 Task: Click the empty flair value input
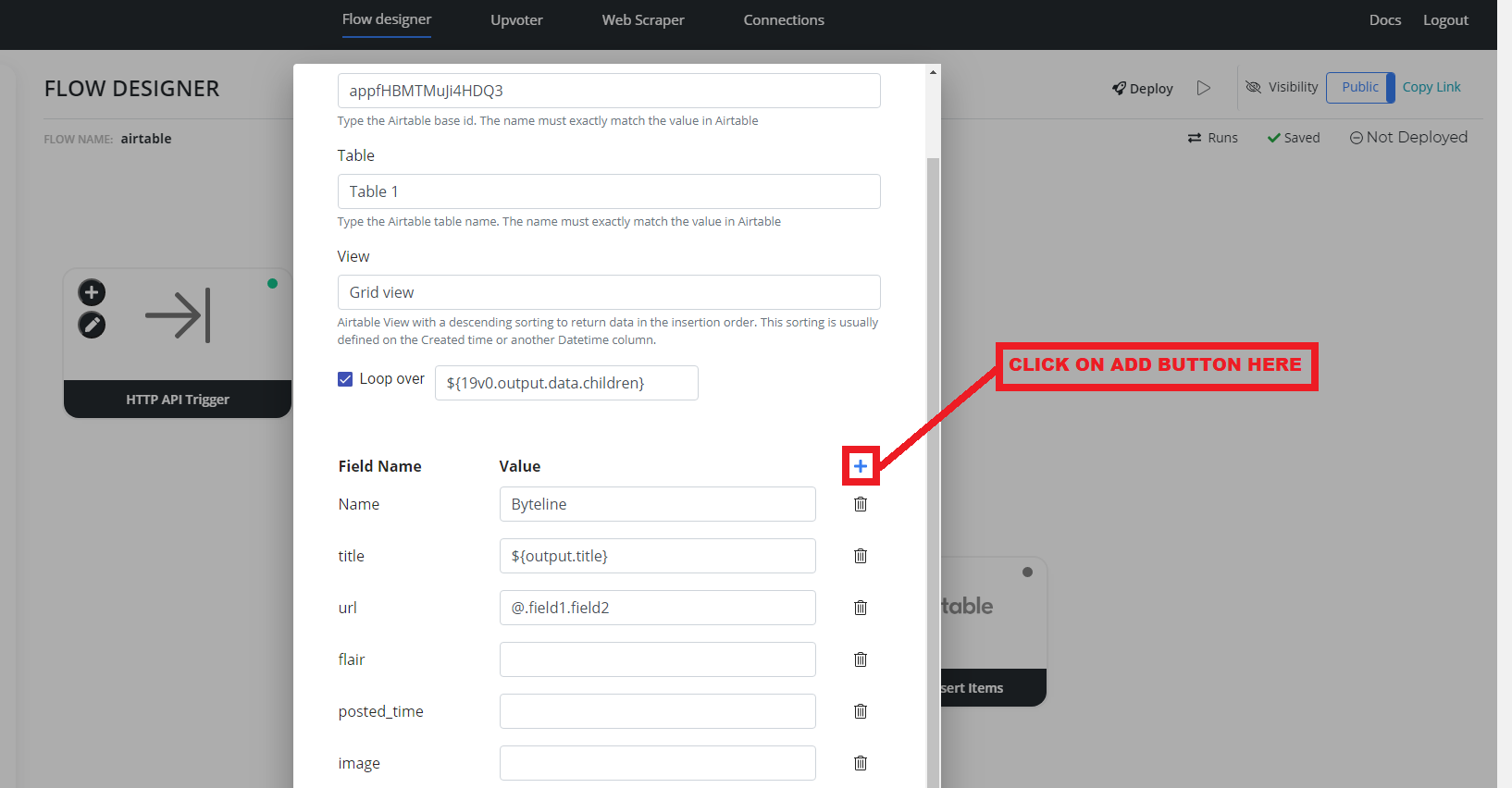click(x=658, y=659)
